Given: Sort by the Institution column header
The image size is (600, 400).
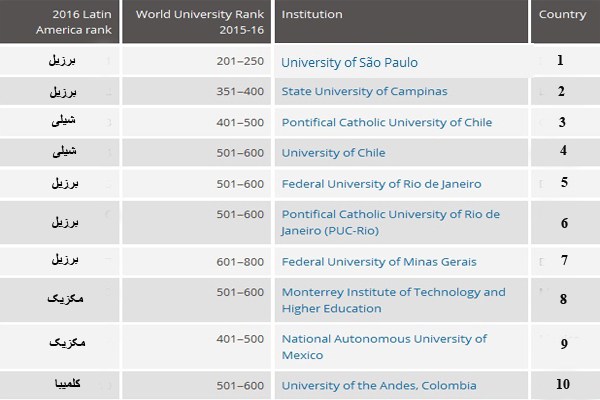Looking at the screenshot, I should (312, 15).
